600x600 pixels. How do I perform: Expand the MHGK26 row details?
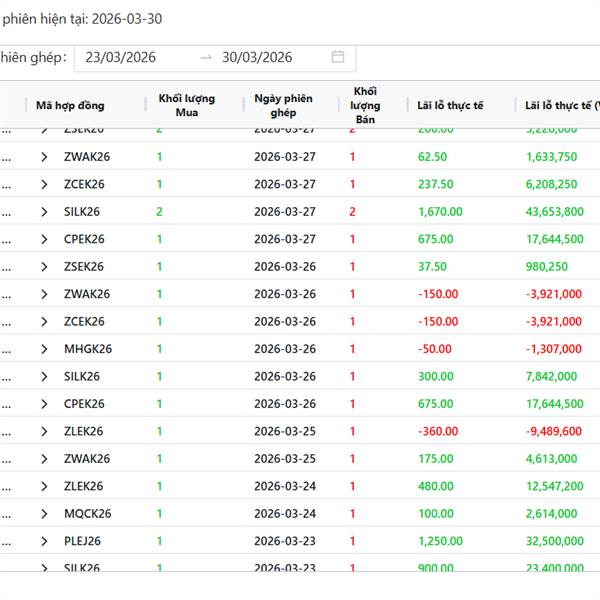click(x=44, y=349)
